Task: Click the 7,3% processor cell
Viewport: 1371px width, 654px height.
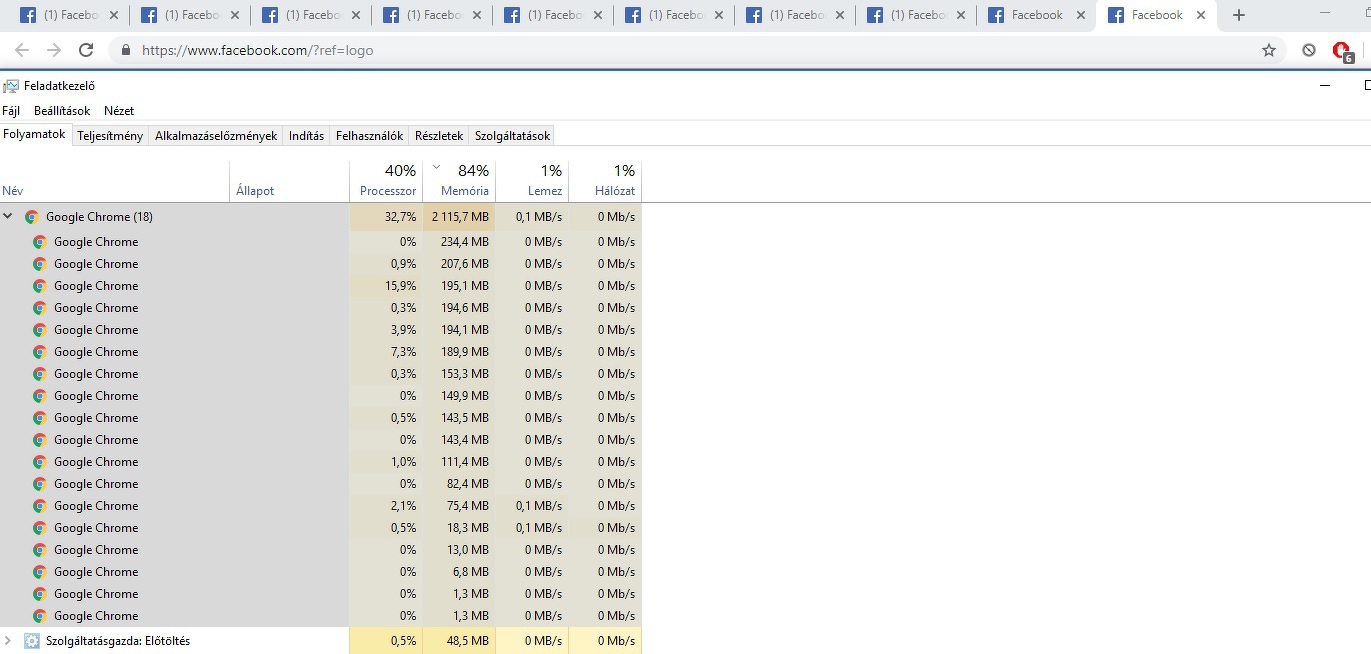Action: pyautogui.click(x=386, y=352)
